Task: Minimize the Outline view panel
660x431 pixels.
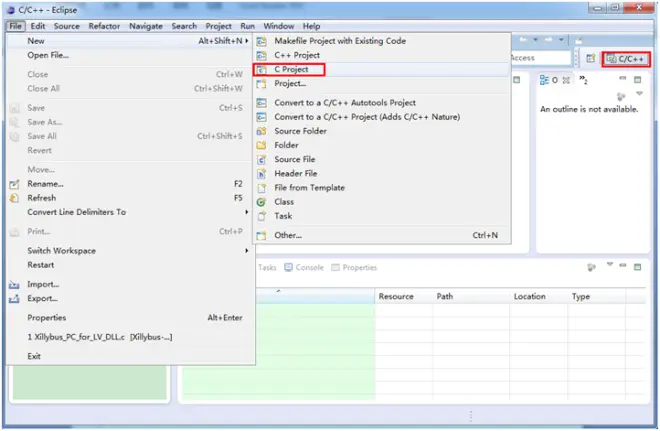Action: [623, 78]
